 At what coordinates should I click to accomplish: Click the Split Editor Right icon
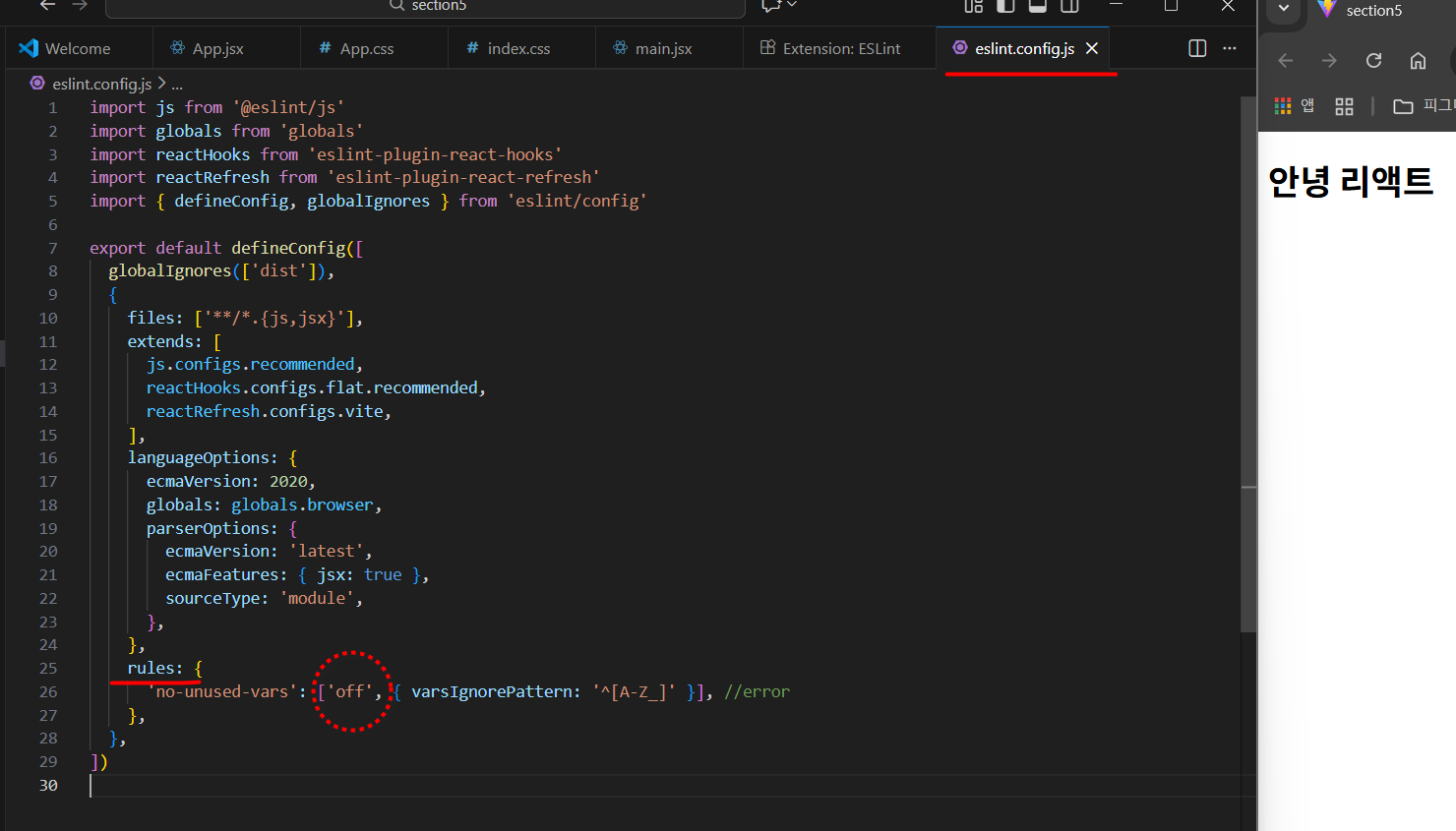click(x=1197, y=48)
